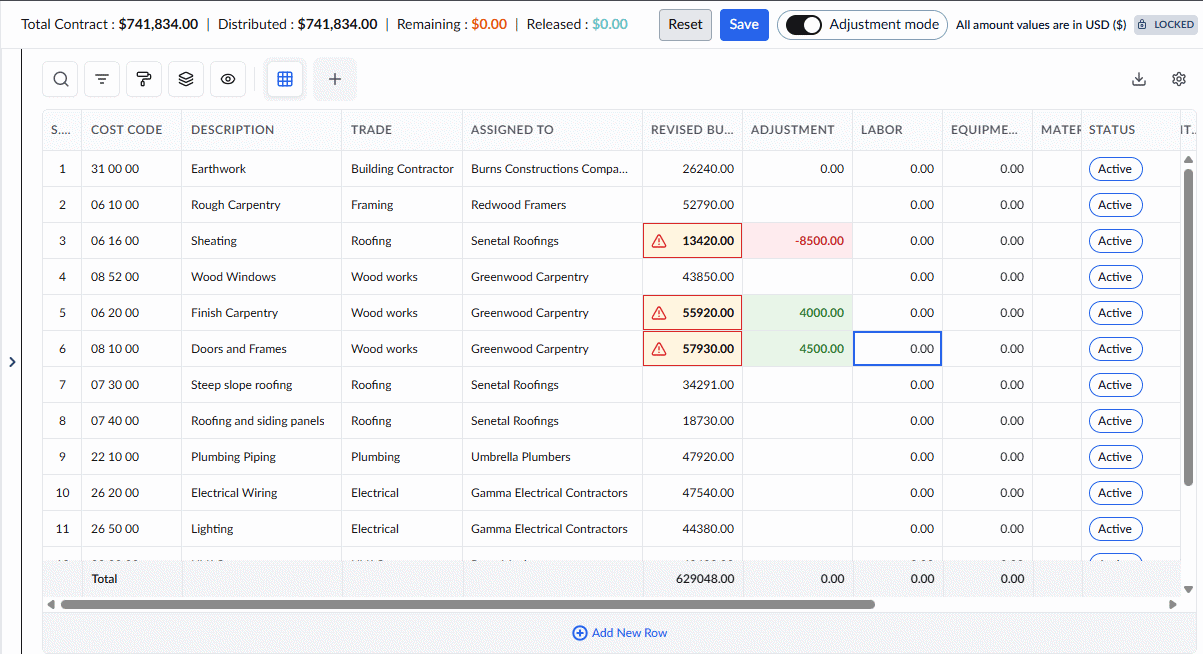The image size is (1203, 654).
Task: Click the Remaining $0.00 value
Action: [490, 24]
